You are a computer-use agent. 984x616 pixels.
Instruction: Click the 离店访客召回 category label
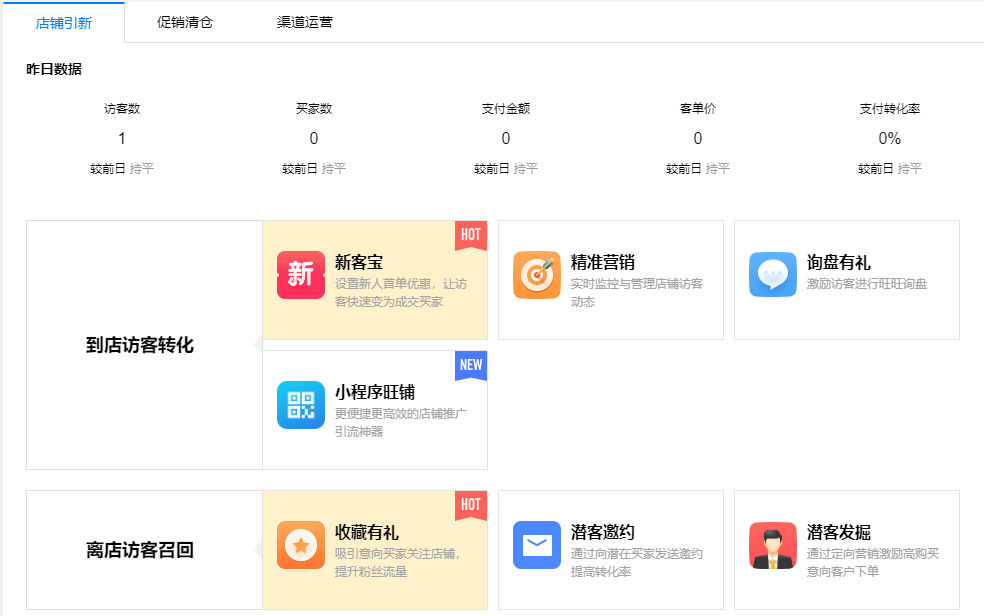tap(140, 550)
